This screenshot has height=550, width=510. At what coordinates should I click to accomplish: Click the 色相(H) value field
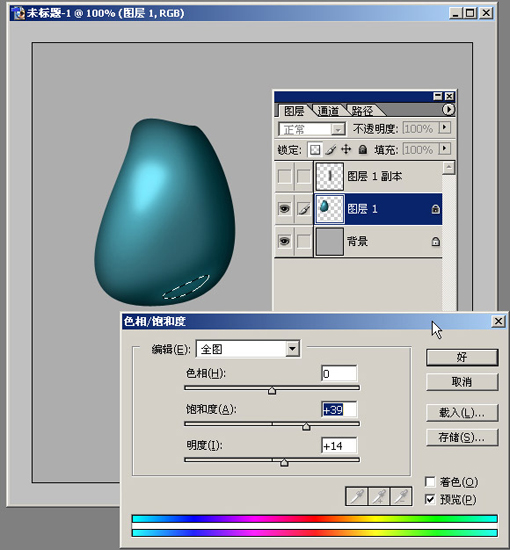(339, 374)
